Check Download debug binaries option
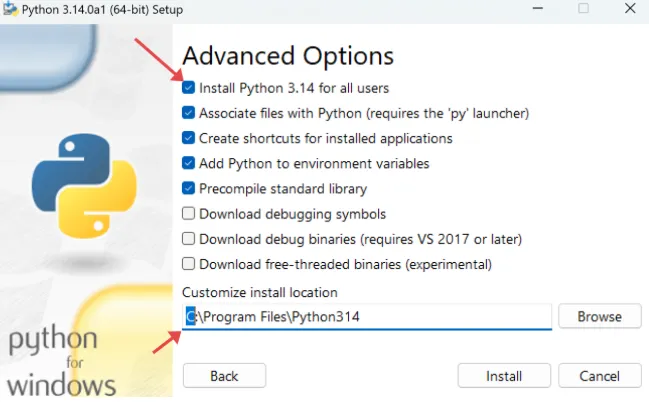 coord(189,238)
